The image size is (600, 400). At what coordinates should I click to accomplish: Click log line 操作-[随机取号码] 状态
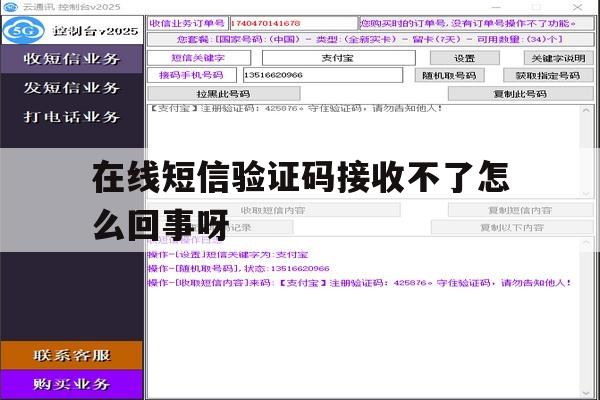click(238, 269)
